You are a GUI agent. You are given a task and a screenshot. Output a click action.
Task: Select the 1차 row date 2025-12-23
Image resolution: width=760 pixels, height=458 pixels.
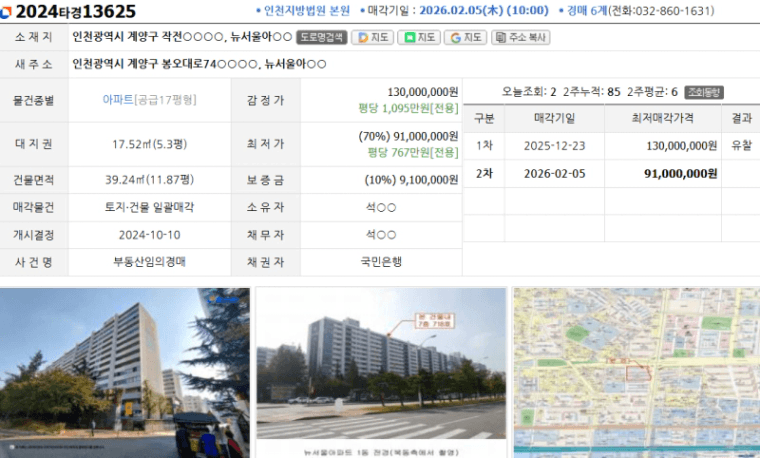pyautogui.click(x=554, y=146)
